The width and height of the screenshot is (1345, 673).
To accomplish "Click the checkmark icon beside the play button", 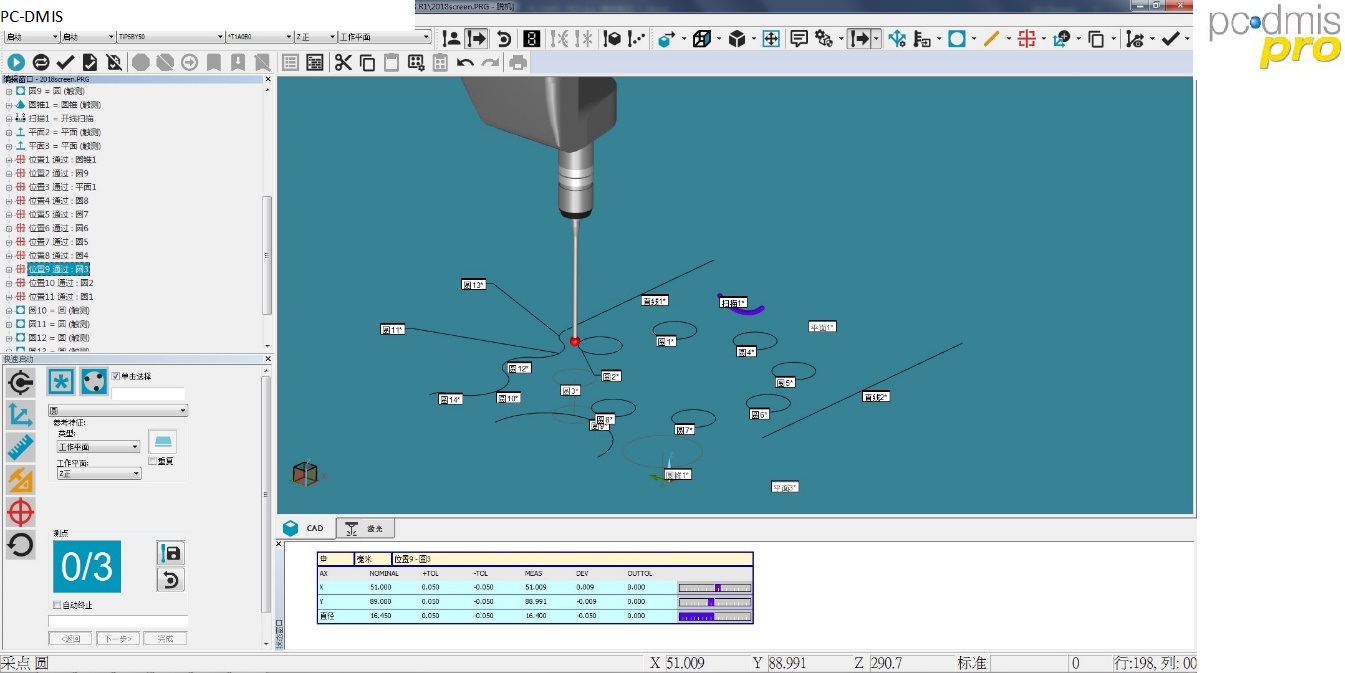I will pos(66,62).
